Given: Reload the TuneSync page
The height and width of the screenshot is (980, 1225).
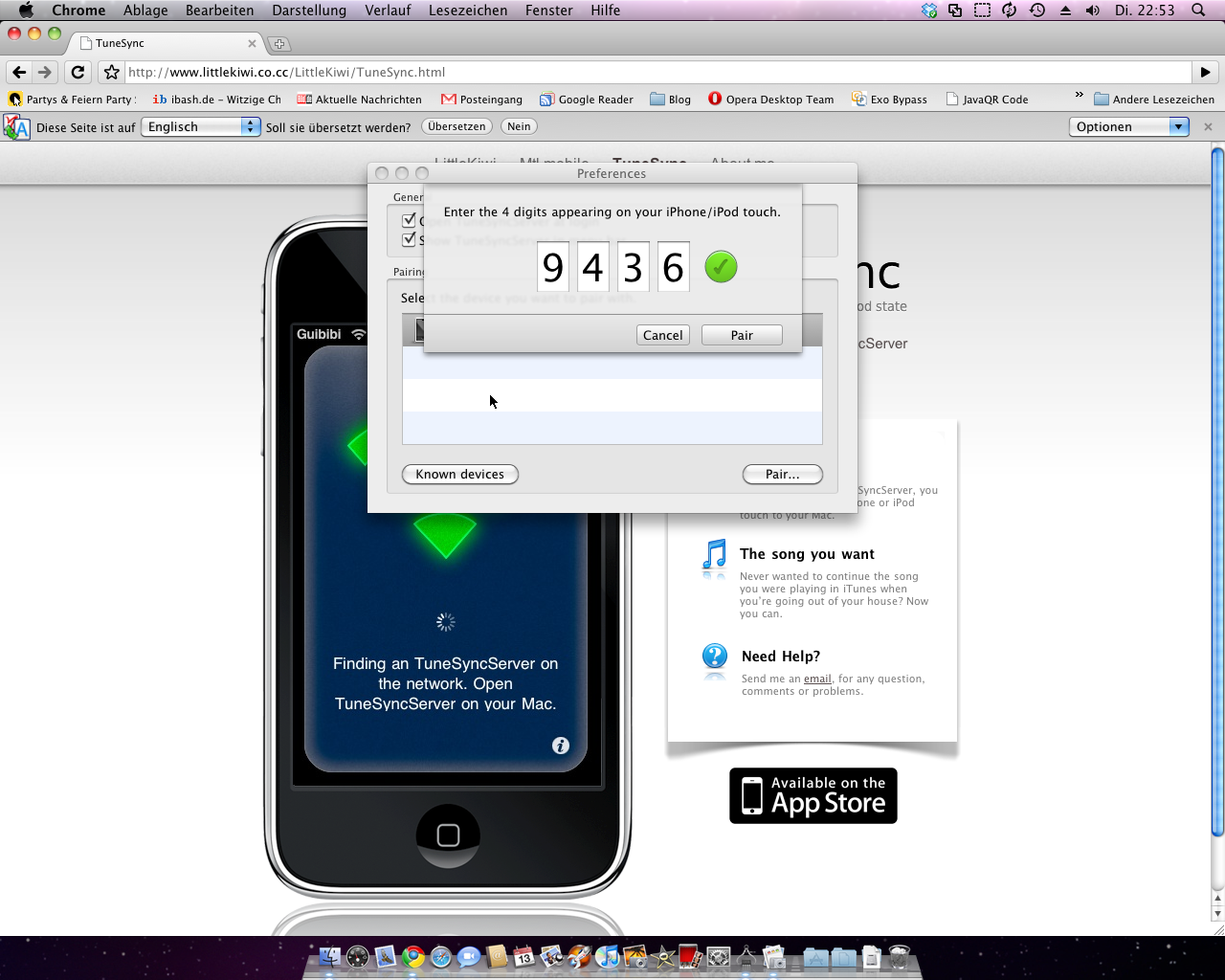Looking at the screenshot, I should [x=78, y=72].
